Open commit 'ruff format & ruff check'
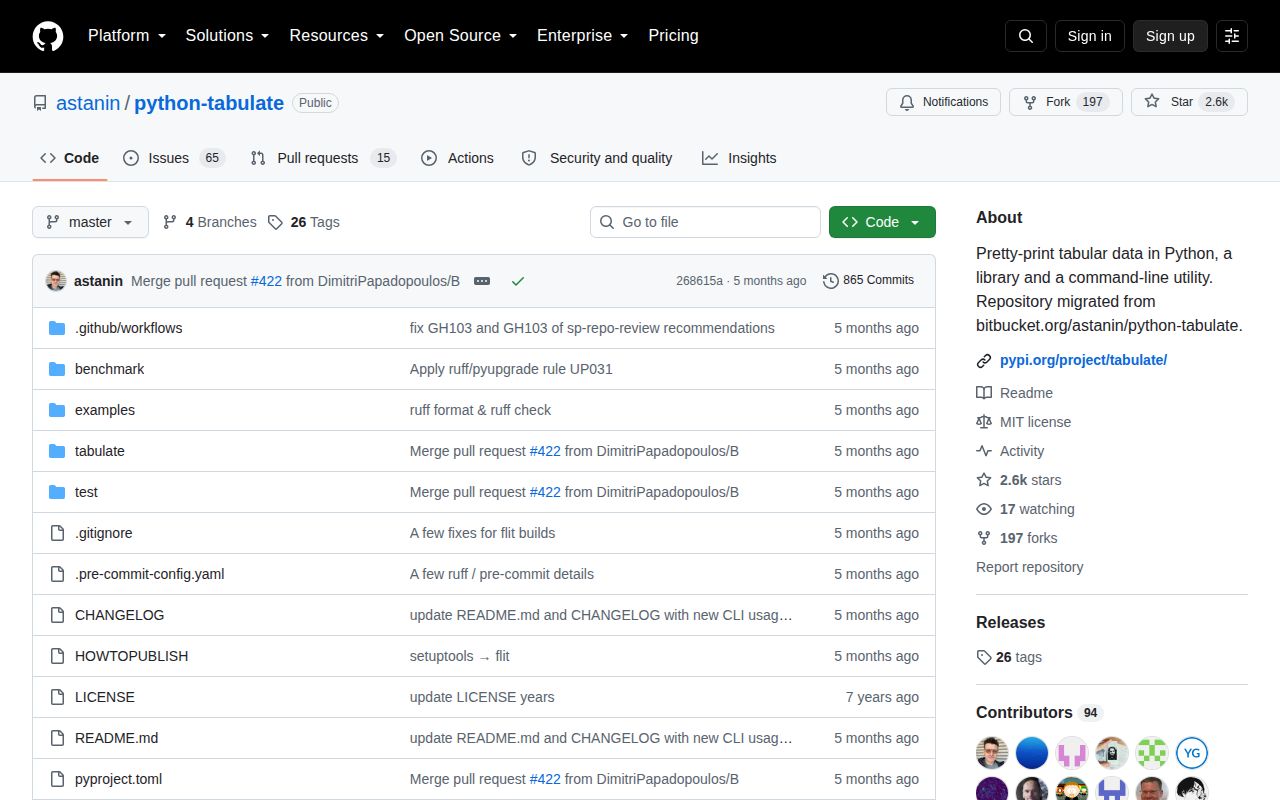The height and width of the screenshot is (800, 1280). pos(480,410)
